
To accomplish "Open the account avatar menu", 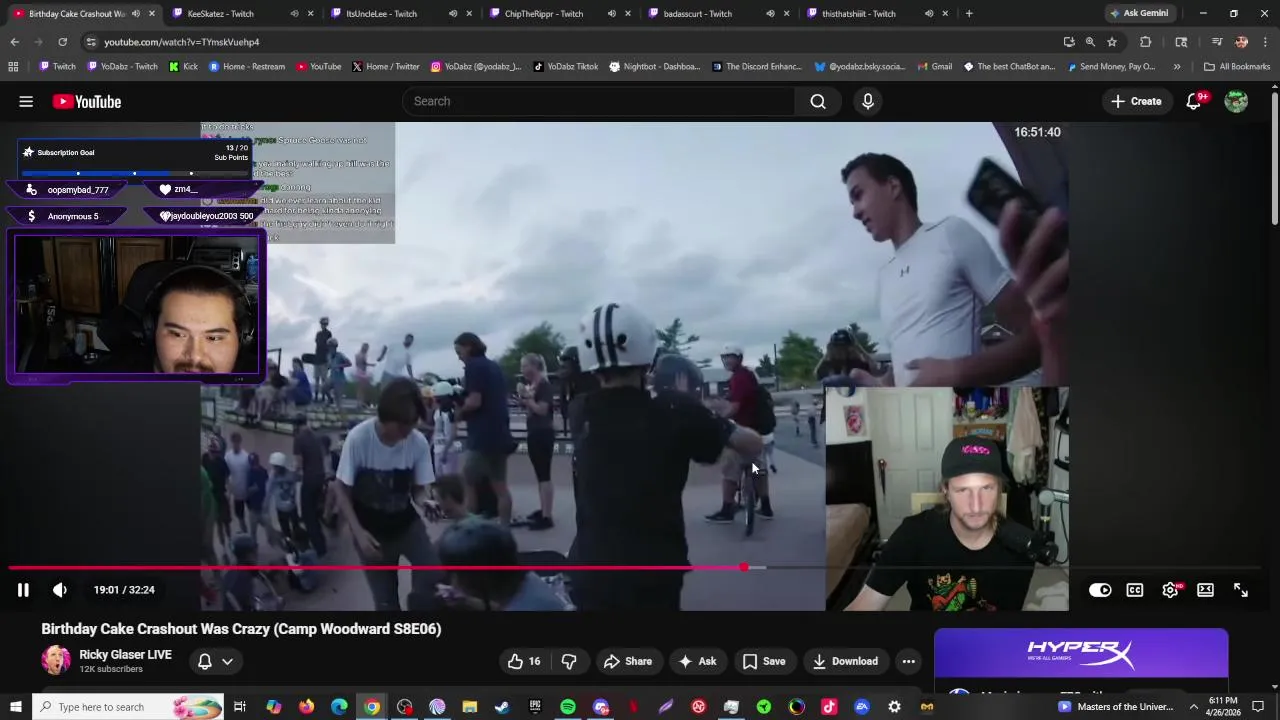I will tap(1236, 101).
